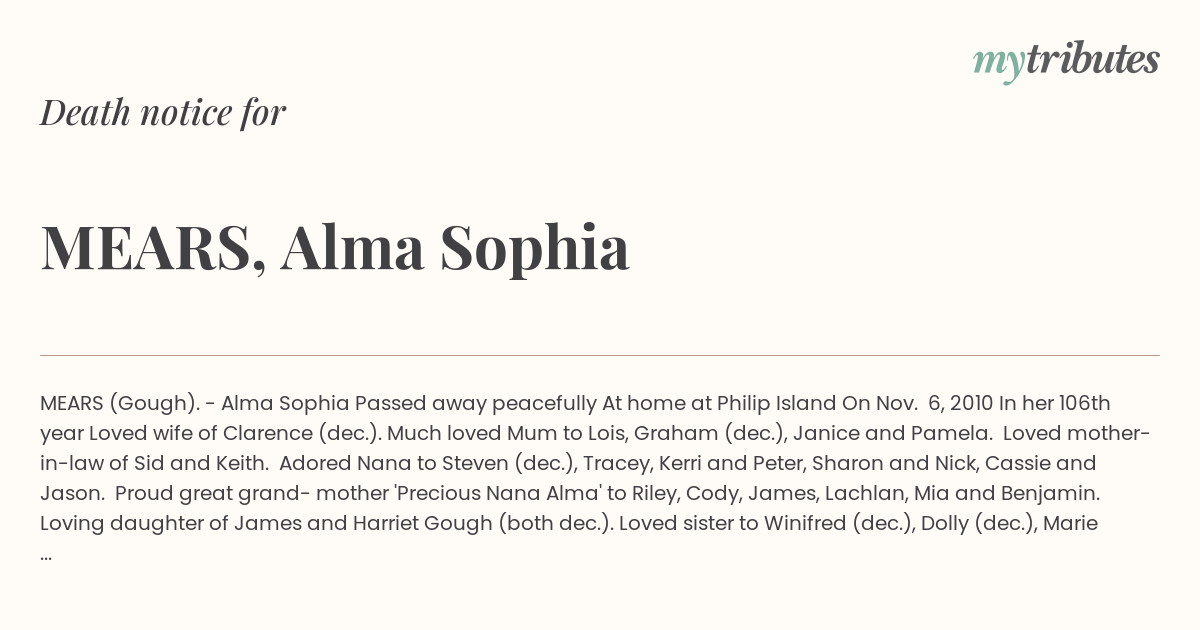The width and height of the screenshot is (1200, 630).
Task: Click the truncation ellipsis below the notice
Action: 46,556
